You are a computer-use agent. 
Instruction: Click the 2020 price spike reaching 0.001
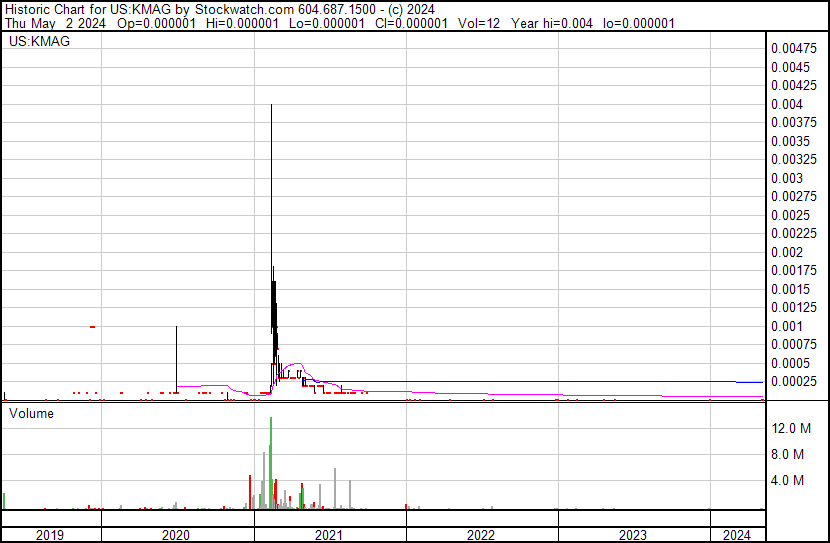[176, 359]
